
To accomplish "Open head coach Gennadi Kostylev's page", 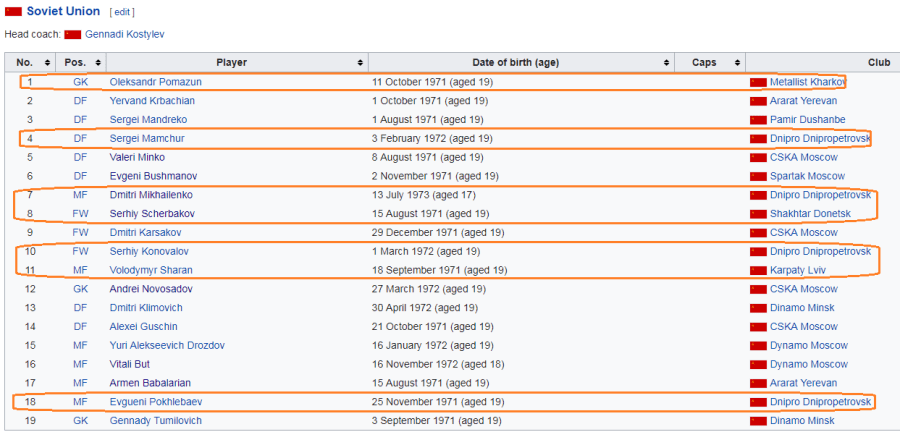I will point(125,34).
